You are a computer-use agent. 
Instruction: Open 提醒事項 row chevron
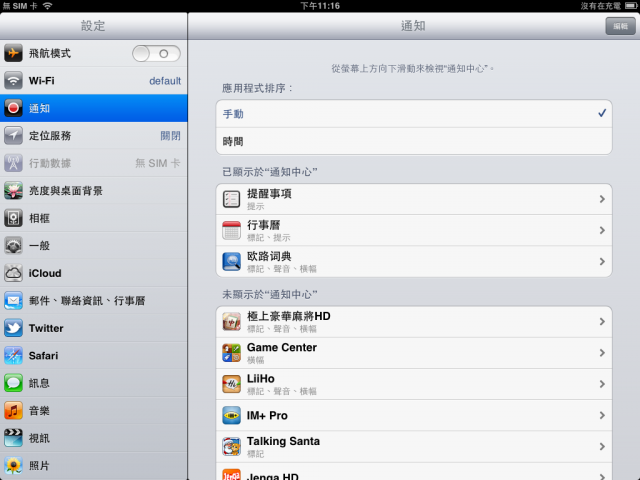point(602,199)
